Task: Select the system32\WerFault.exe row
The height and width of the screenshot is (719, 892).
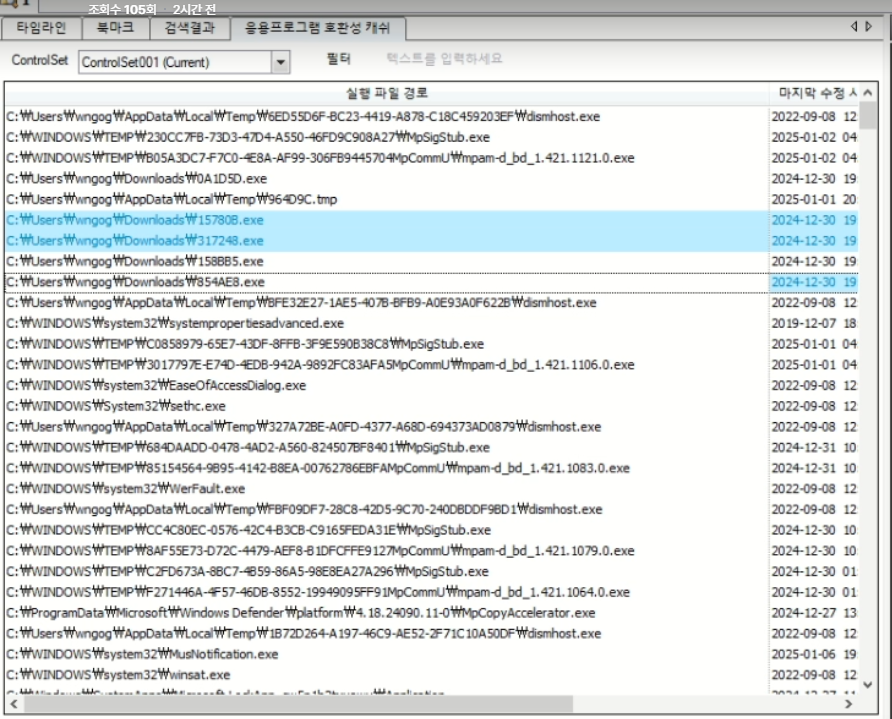Action: pyautogui.click(x=125, y=489)
